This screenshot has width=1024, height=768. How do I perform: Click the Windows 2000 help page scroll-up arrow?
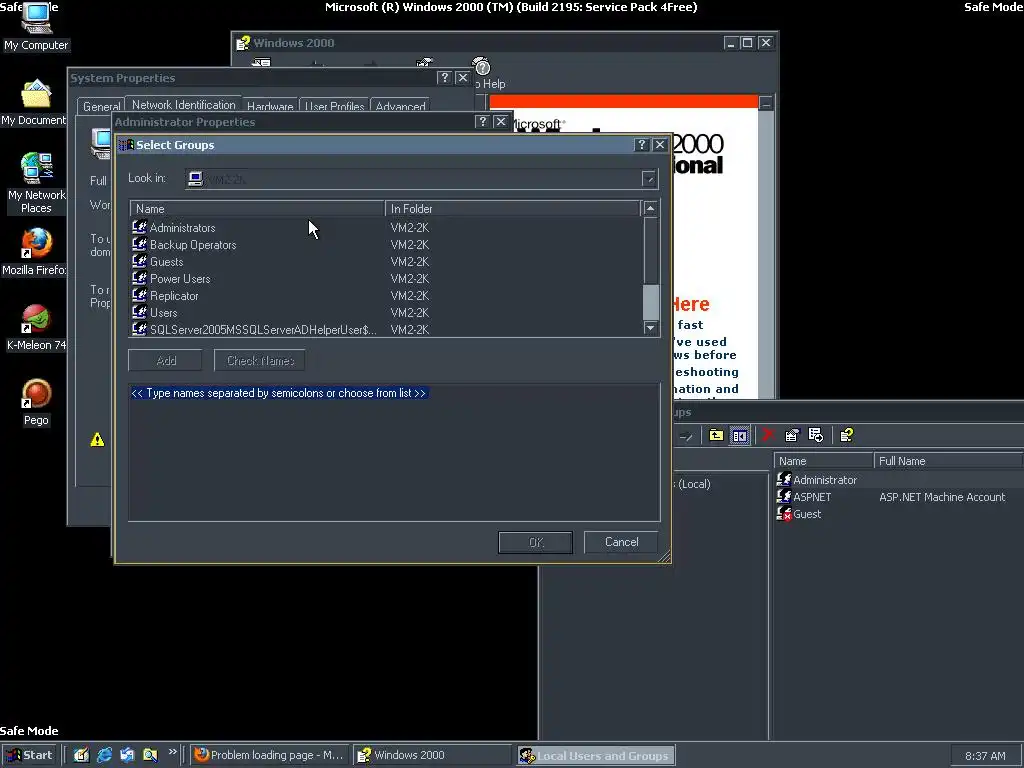[766, 103]
